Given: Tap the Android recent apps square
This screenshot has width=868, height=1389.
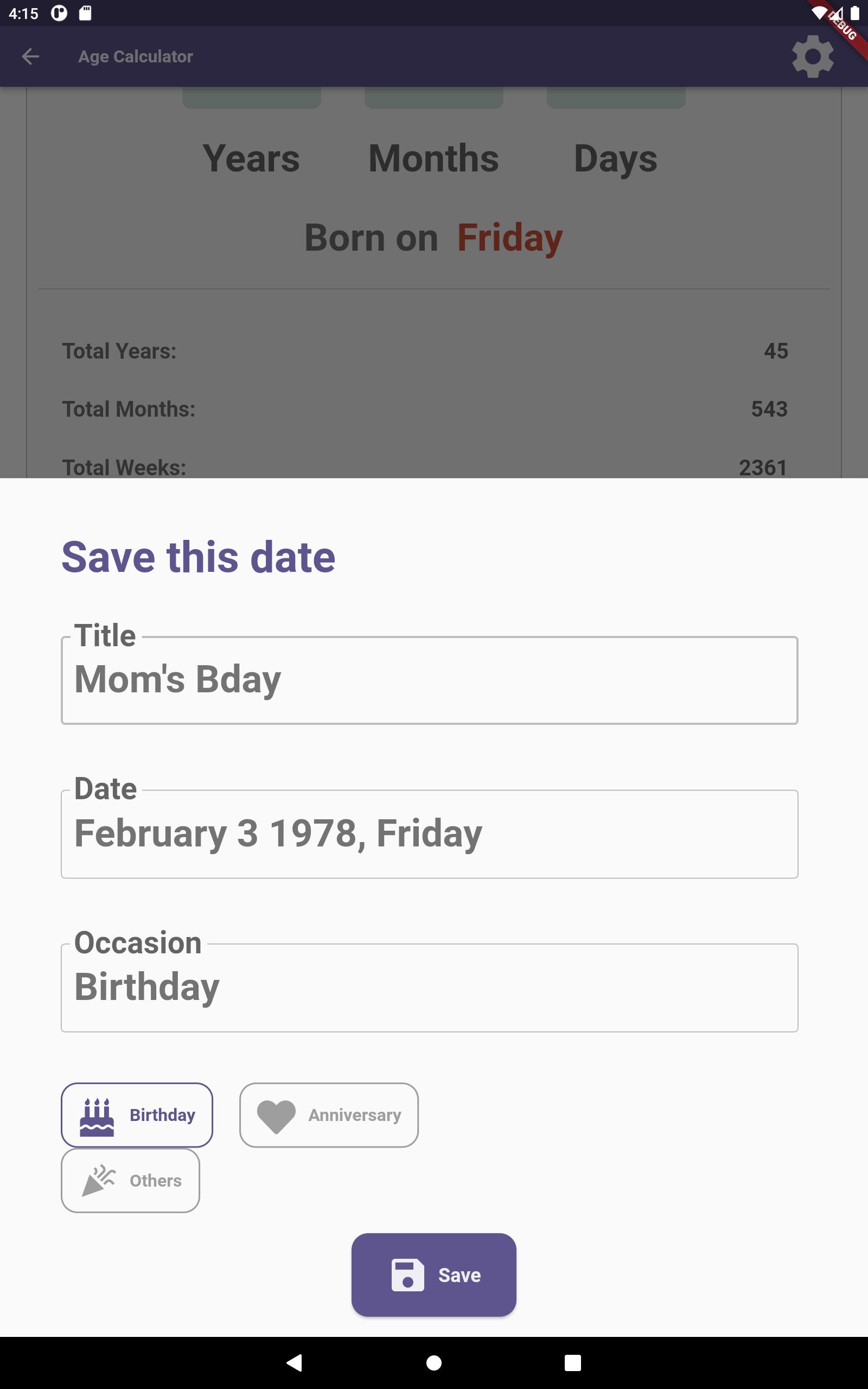Looking at the screenshot, I should 572,1362.
